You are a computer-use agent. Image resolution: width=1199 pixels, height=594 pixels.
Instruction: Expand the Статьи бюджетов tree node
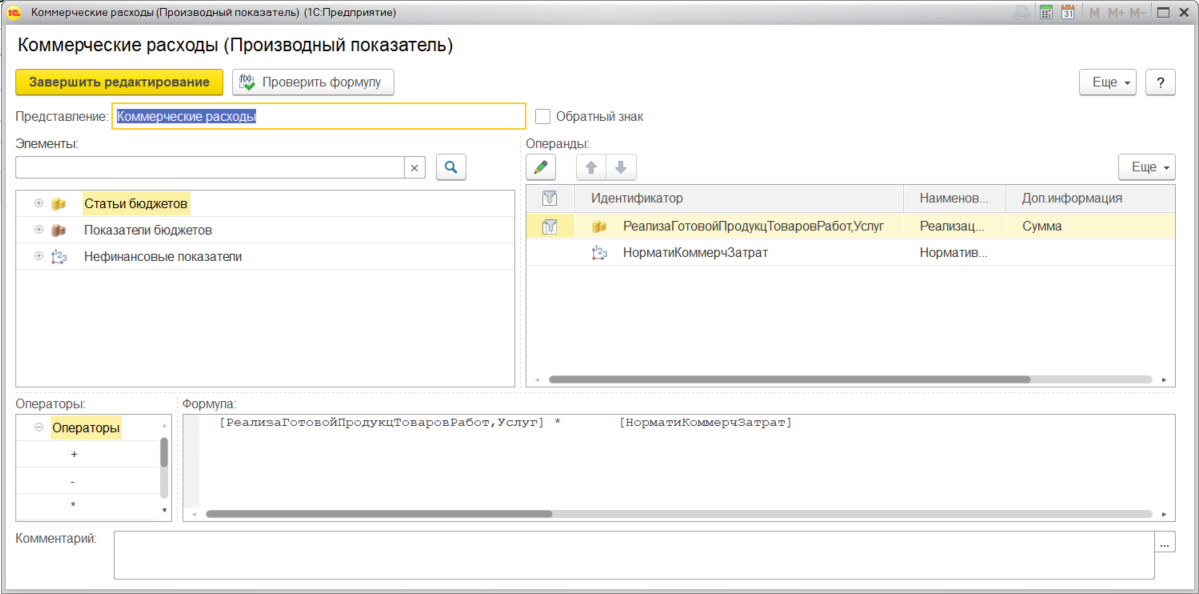coord(39,204)
